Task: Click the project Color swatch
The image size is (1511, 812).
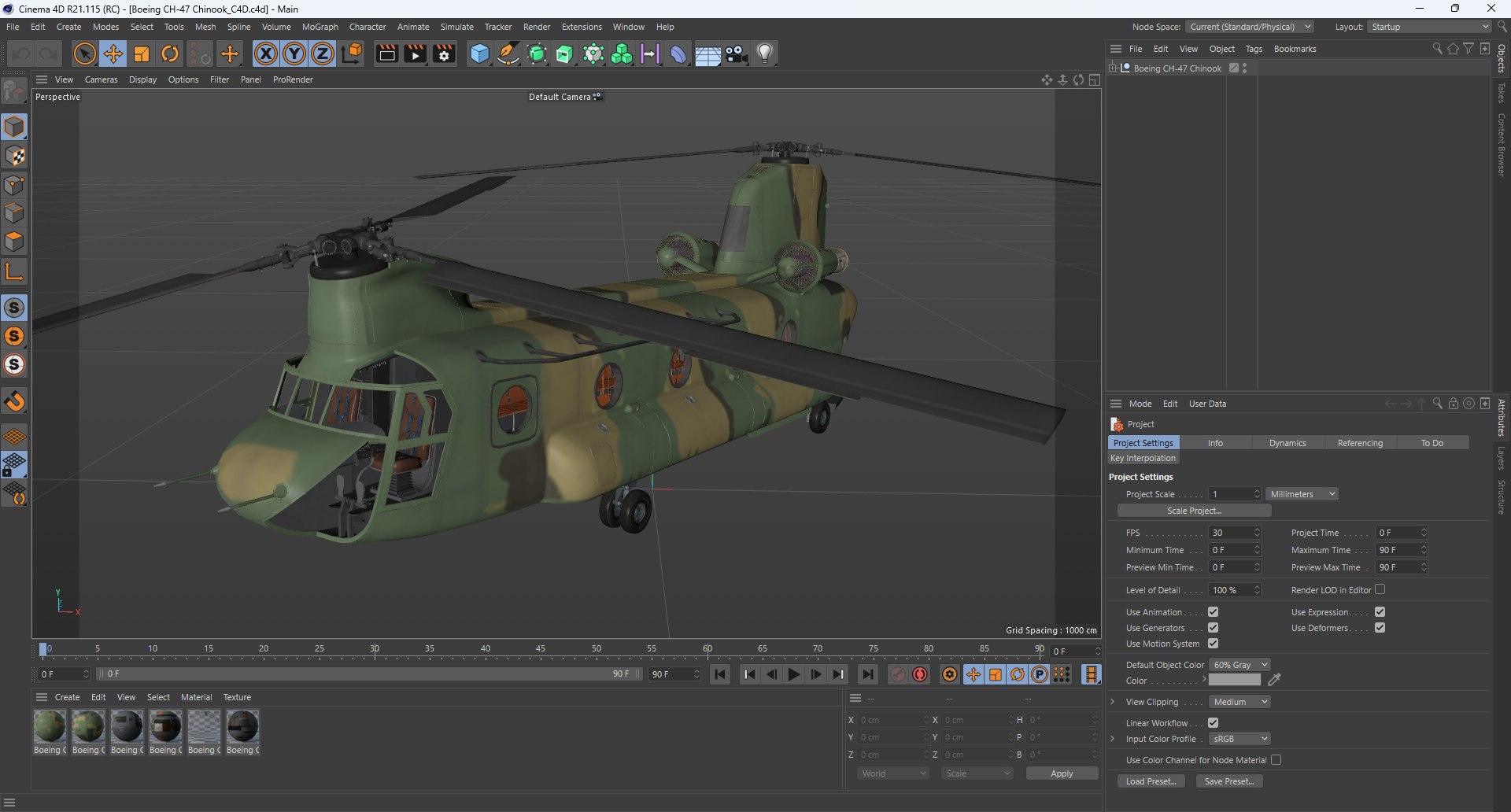Action: click(1234, 680)
